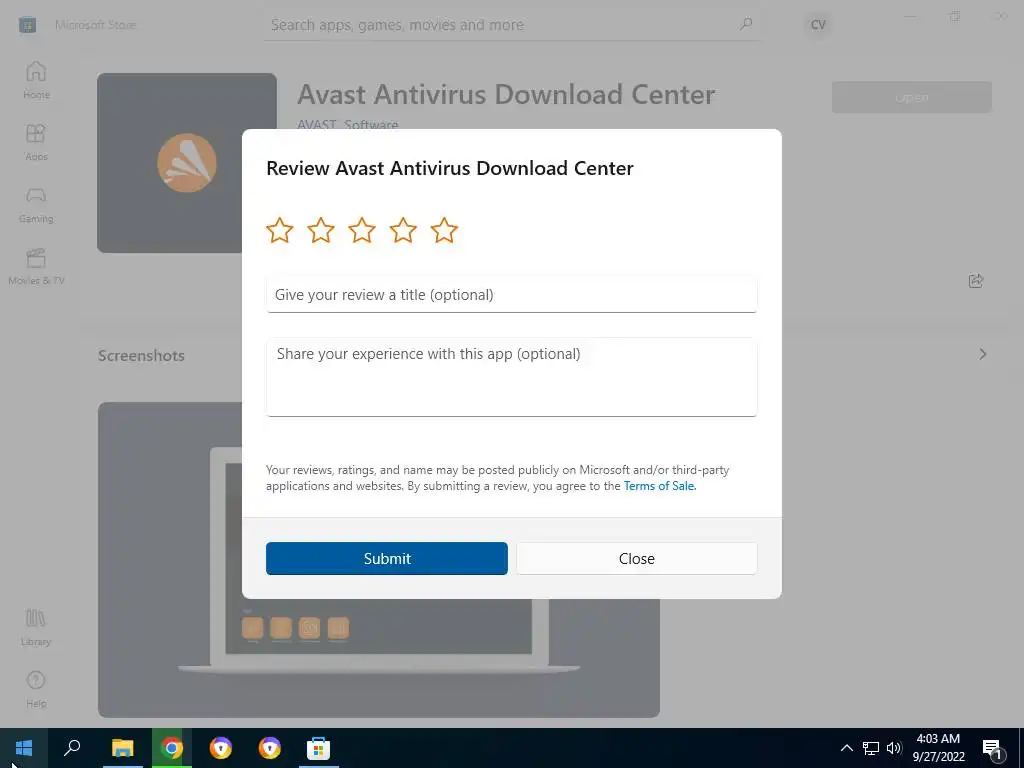Click Microsoft Store taskbar icon
Screen dimensions: 1024x768
[319, 748]
